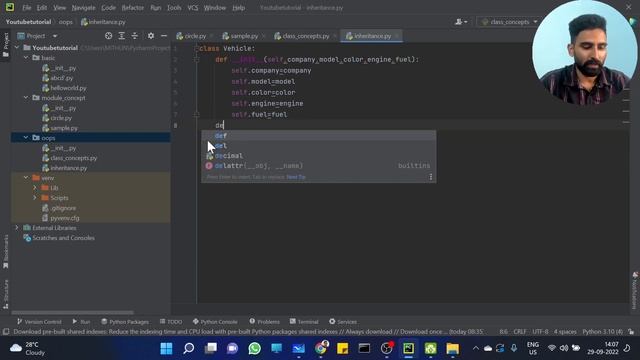The width and height of the screenshot is (640, 360).
Task: Open PyCharm icon in taskbar
Action: coord(408,348)
